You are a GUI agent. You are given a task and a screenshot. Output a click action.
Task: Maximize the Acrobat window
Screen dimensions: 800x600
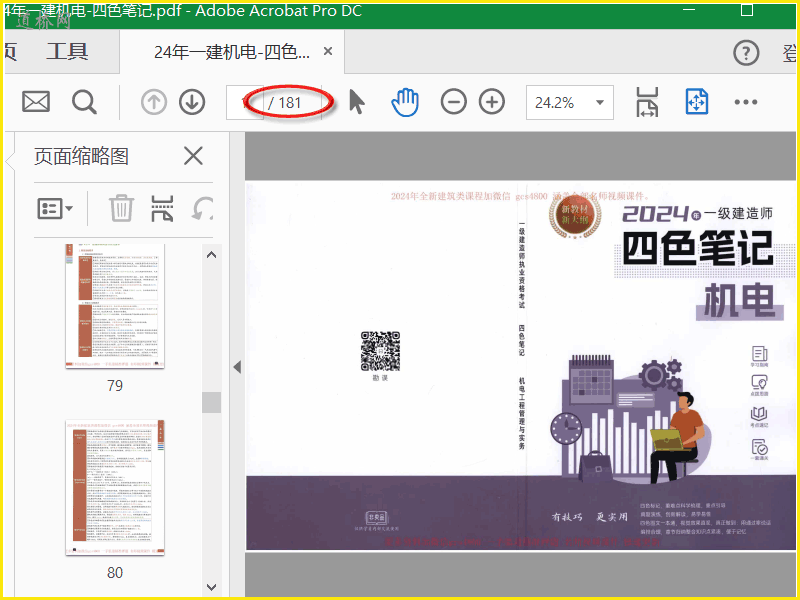(x=746, y=10)
